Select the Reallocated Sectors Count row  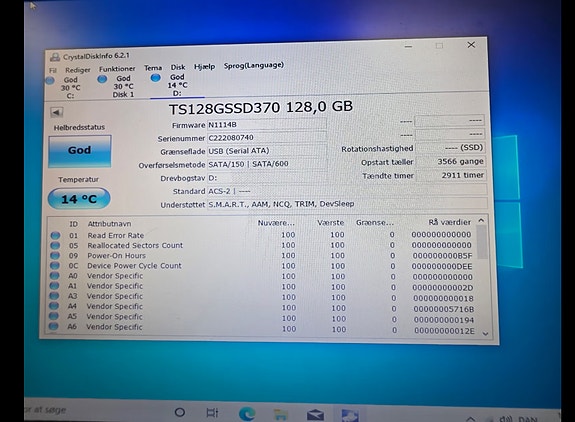[262, 245]
